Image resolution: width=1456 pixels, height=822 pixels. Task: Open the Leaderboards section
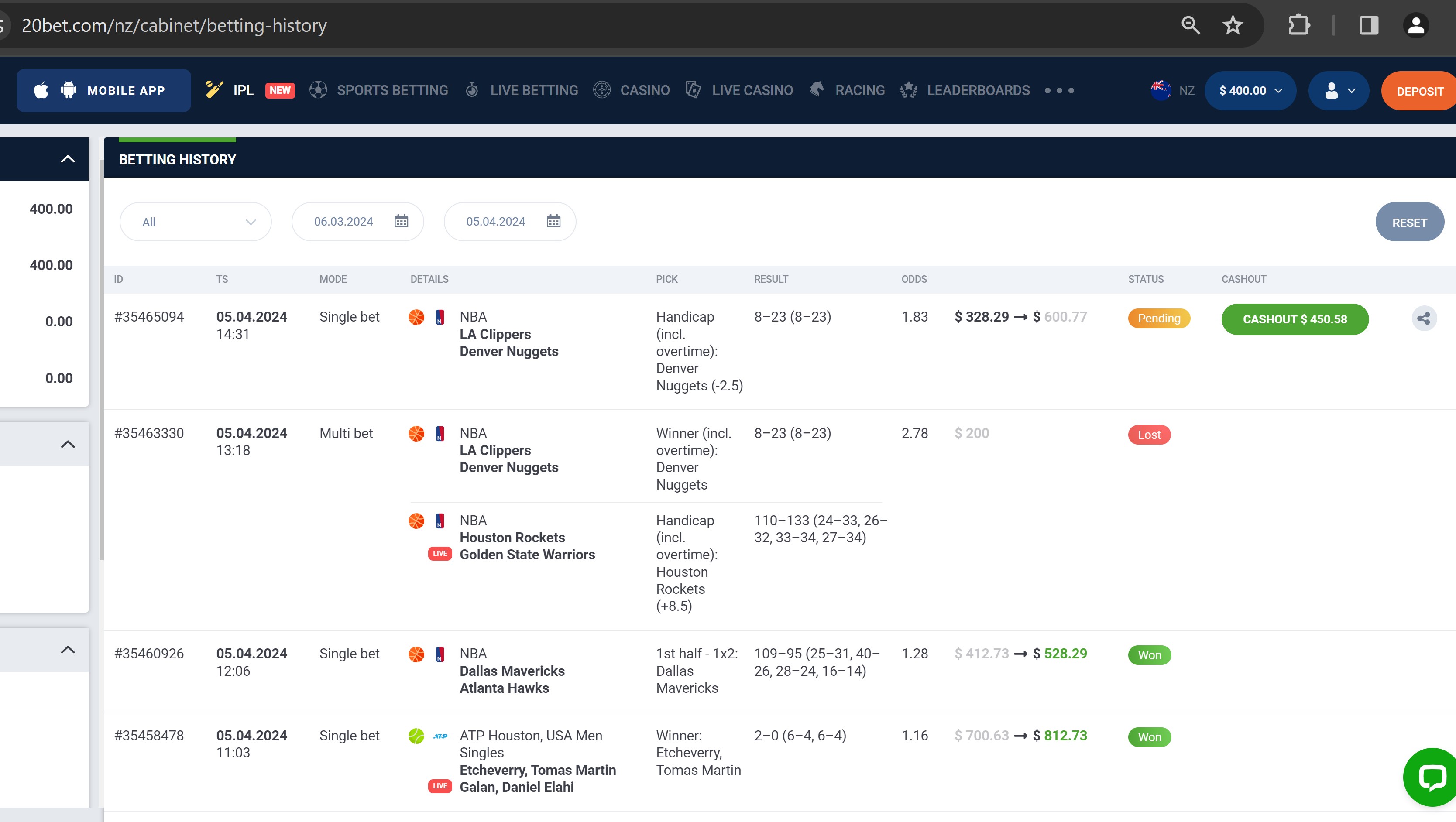[979, 90]
